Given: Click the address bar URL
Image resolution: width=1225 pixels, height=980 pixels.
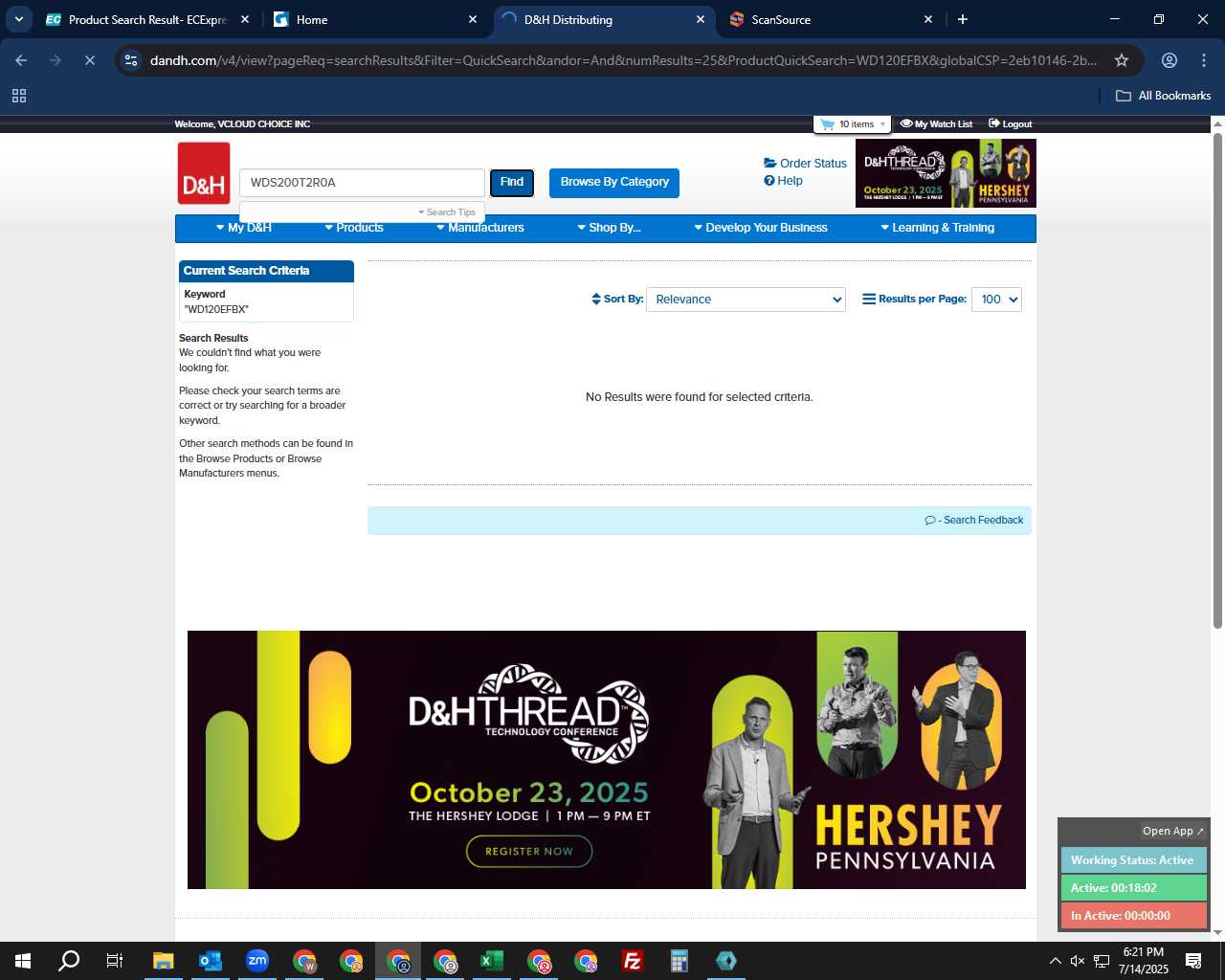Looking at the screenshot, I should click(623, 60).
